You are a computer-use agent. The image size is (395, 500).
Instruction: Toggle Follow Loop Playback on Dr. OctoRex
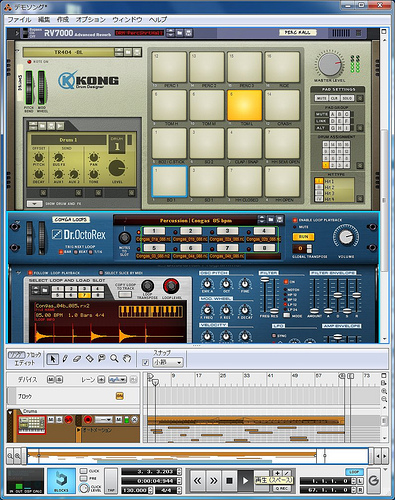pyautogui.click(x=30, y=273)
